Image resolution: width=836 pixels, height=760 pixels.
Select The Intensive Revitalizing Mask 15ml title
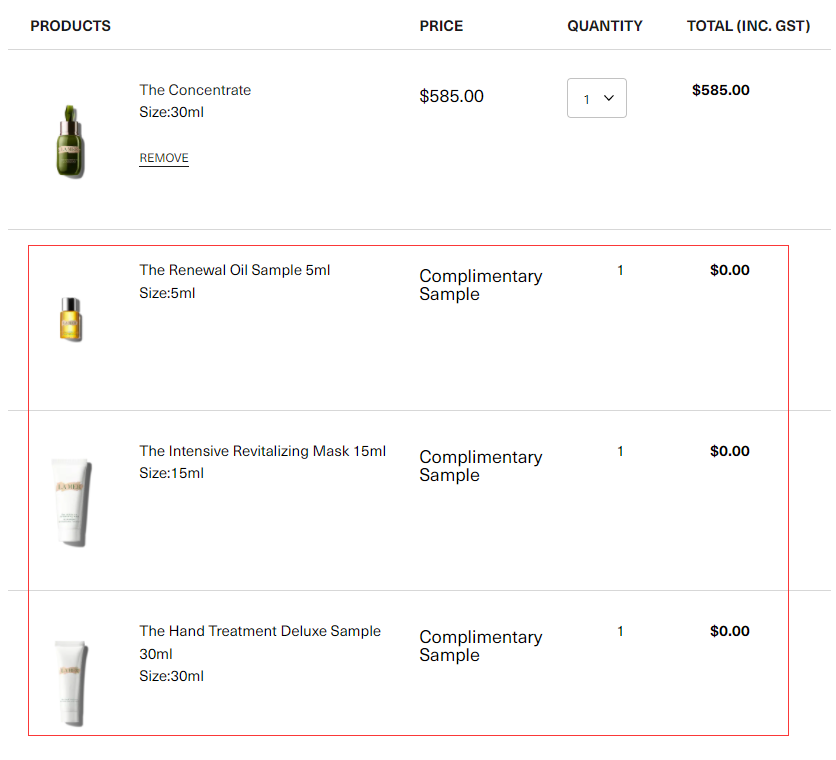pyautogui.click(x=262, y=451)
